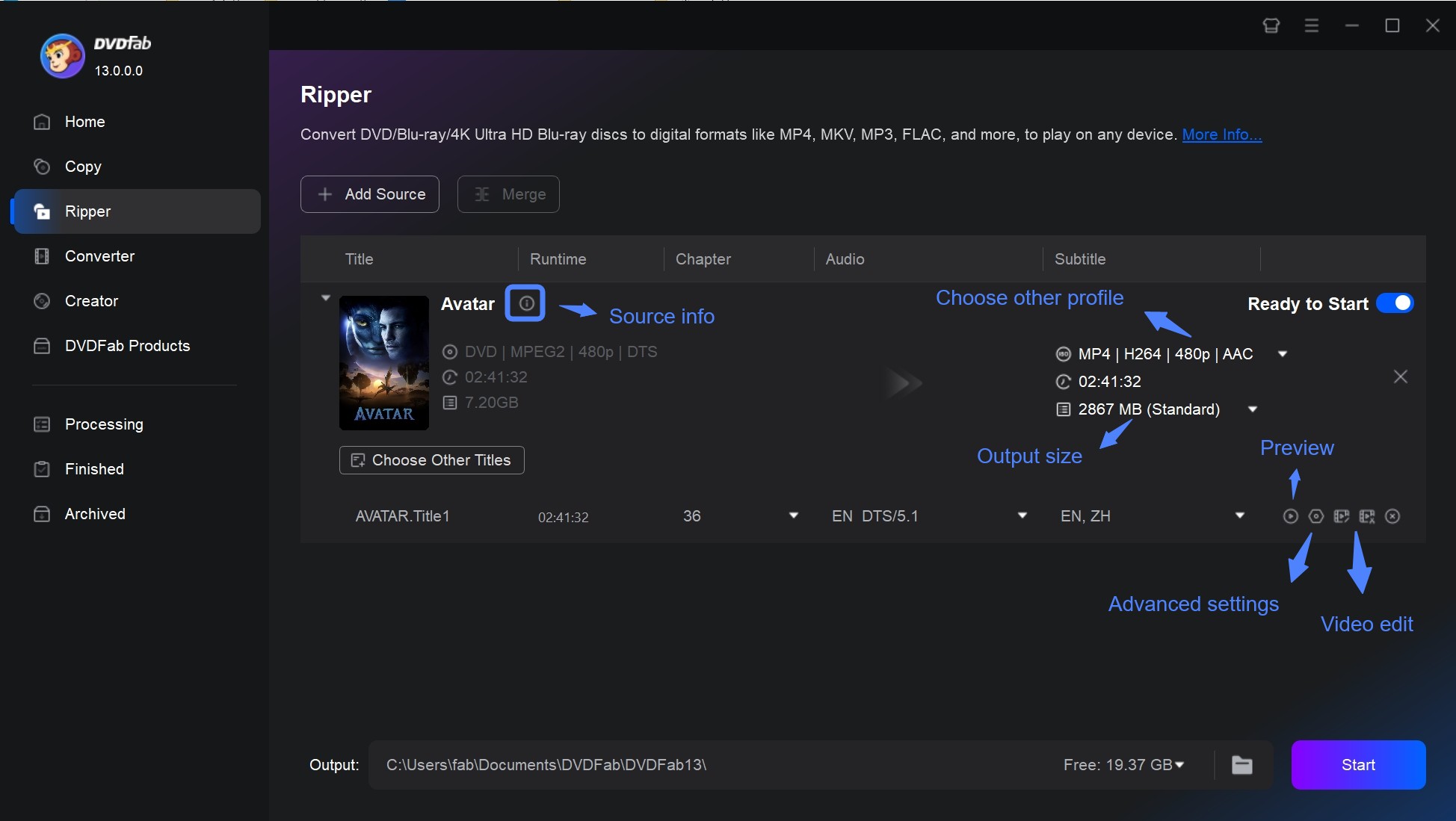Click the Start ripping button
The width and height of the screenshot is (1456, 821).
tap(1358, 765)
